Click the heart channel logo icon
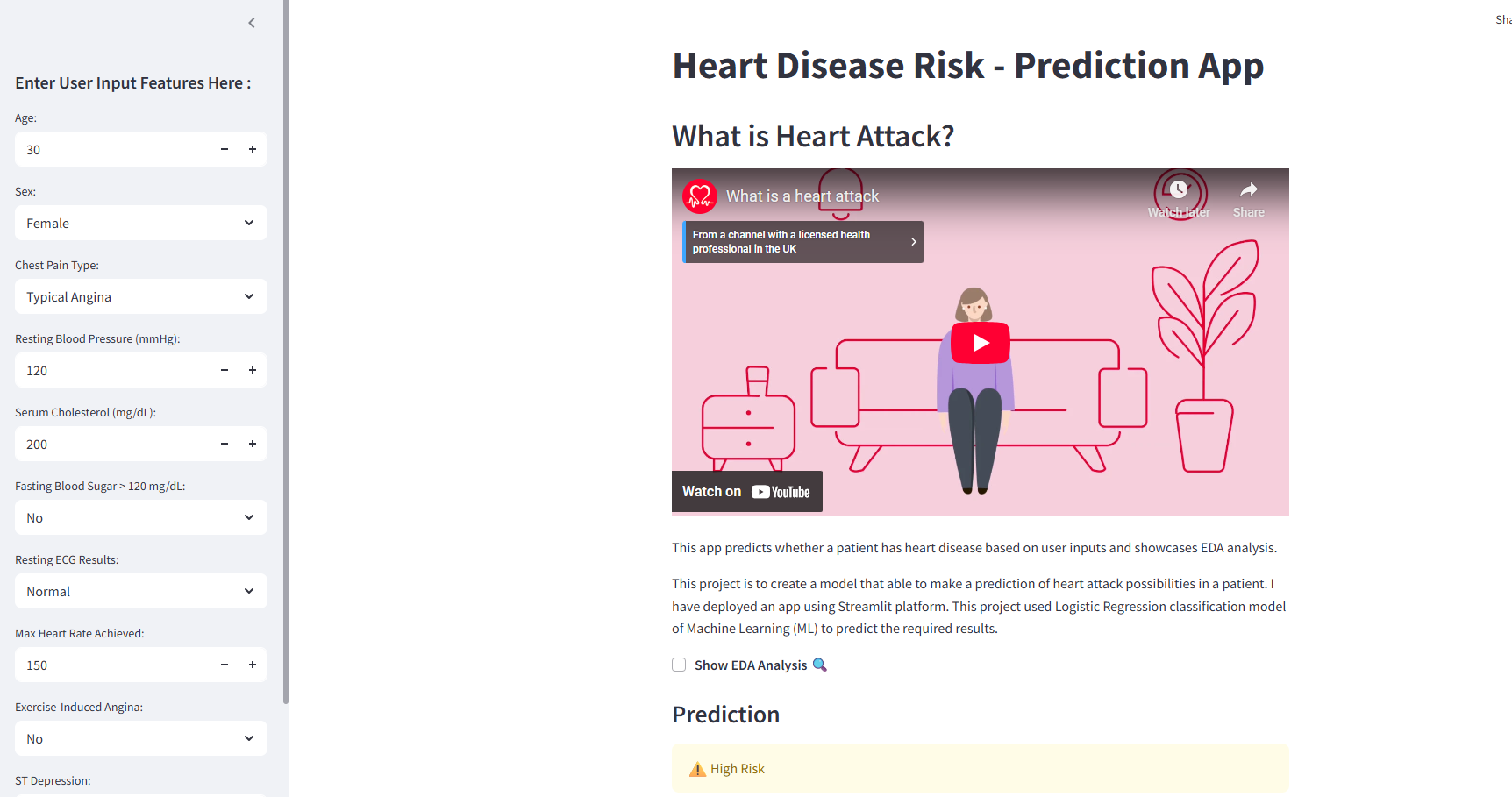 700,196
